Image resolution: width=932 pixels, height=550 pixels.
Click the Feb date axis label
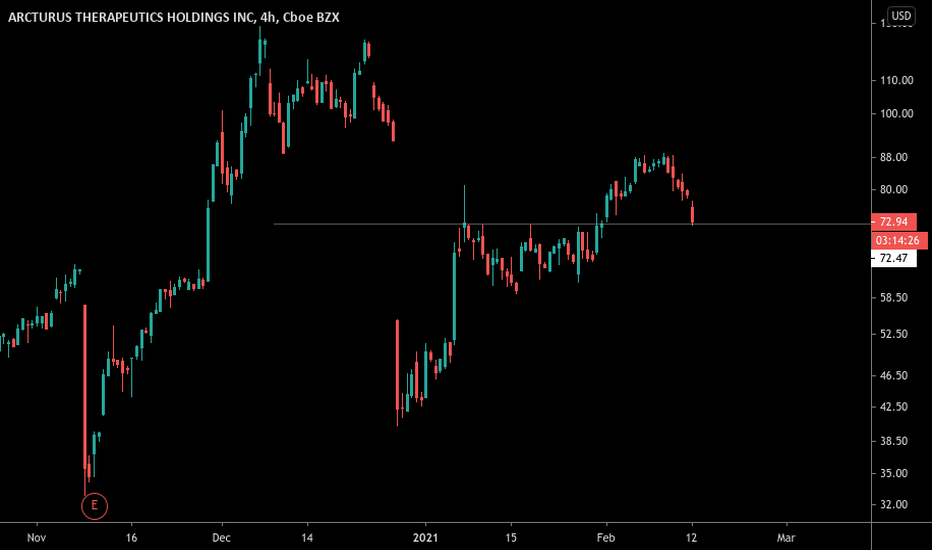coord(606,538)
